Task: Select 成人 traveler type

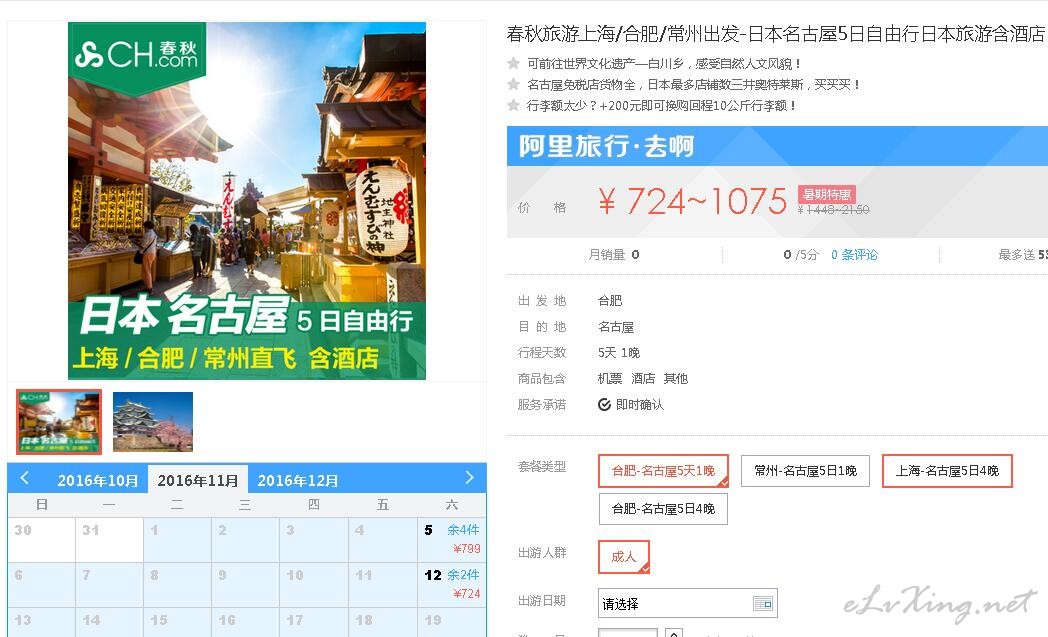Action: 624,557
